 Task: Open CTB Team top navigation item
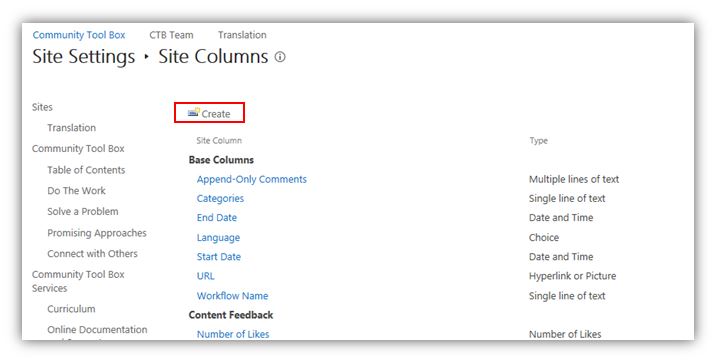[x=171, y=35]
